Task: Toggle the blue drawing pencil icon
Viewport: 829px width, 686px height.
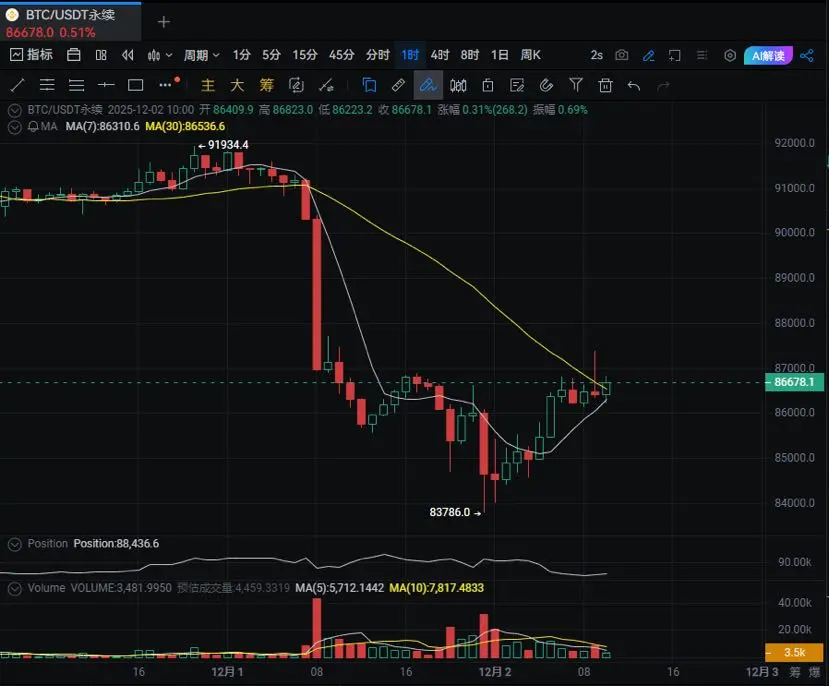Action: (649, 55)
